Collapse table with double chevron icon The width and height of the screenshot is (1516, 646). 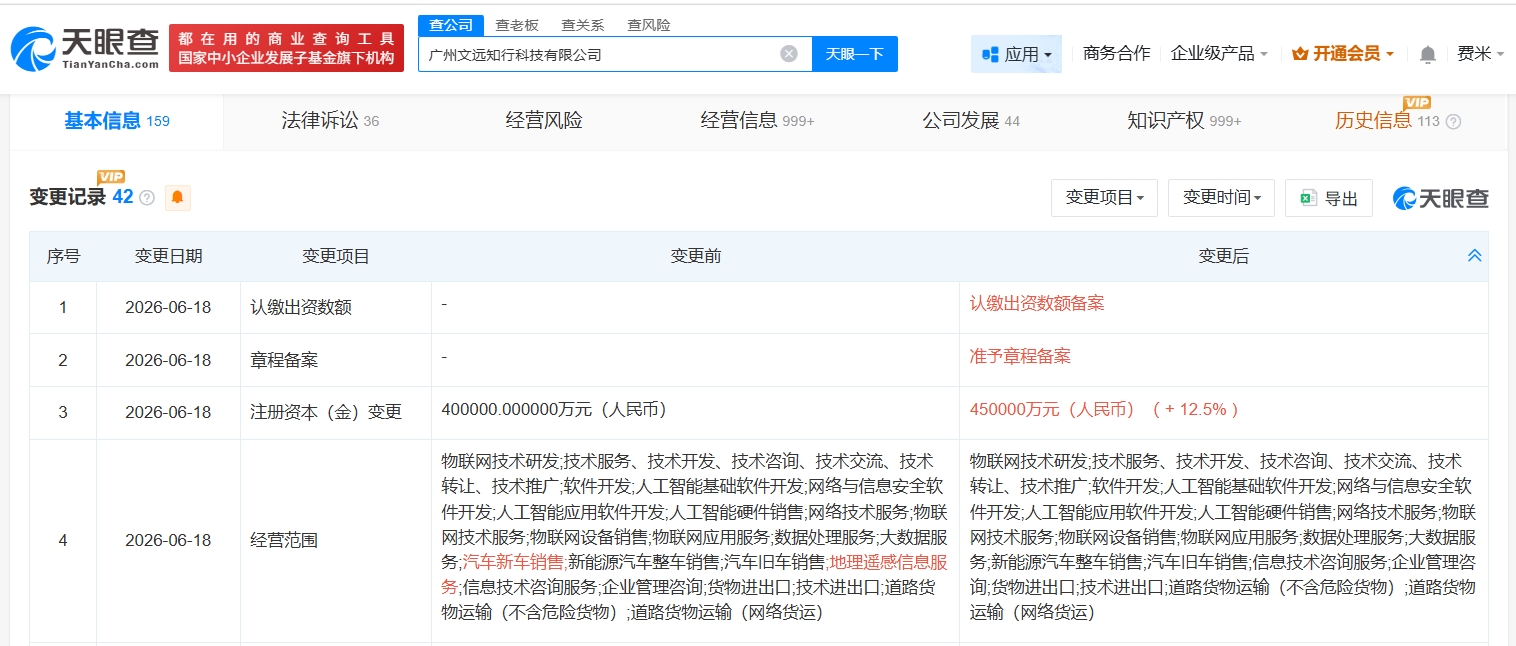pos(1474,256)
